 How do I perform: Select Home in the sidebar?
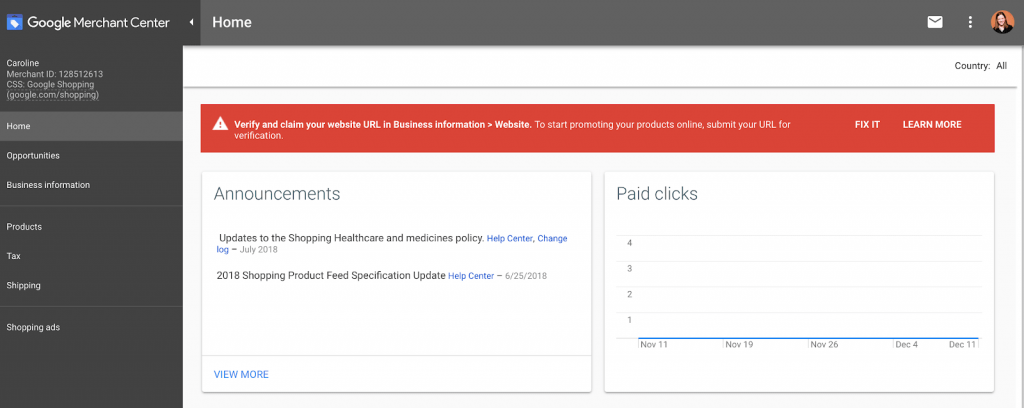point(18,126)
